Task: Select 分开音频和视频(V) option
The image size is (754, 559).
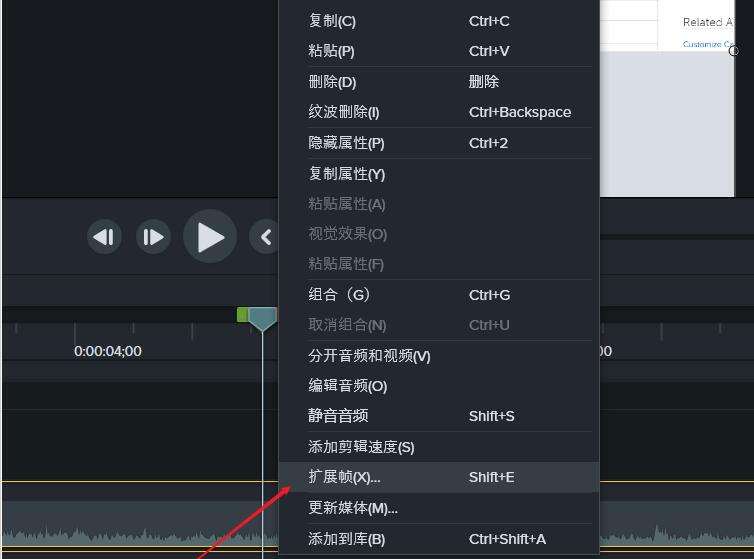Action: tap(439, 356)
